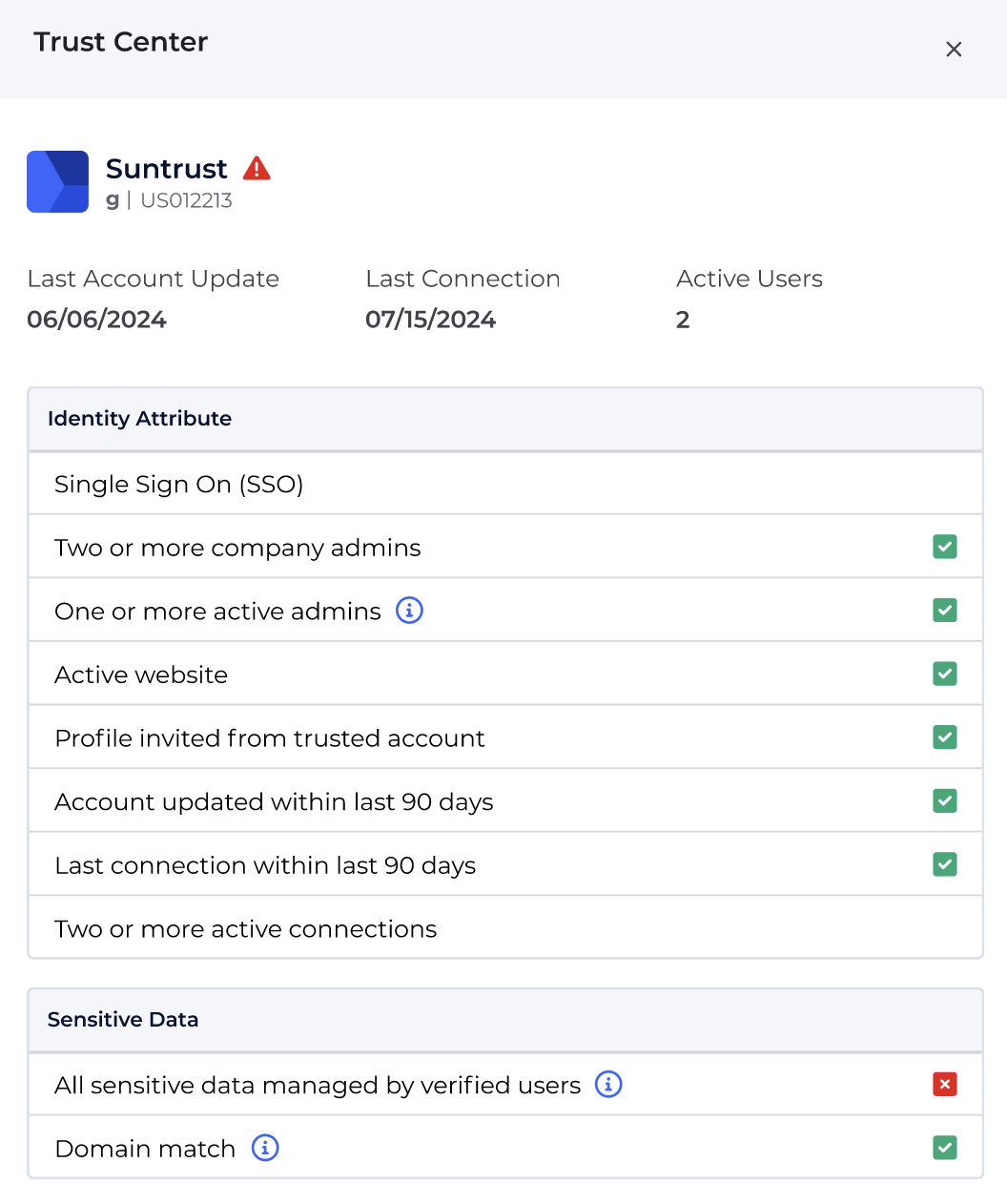The image size is (1007, 1204).
Task: Click the Last Connection label
Action: click(462, 279)
